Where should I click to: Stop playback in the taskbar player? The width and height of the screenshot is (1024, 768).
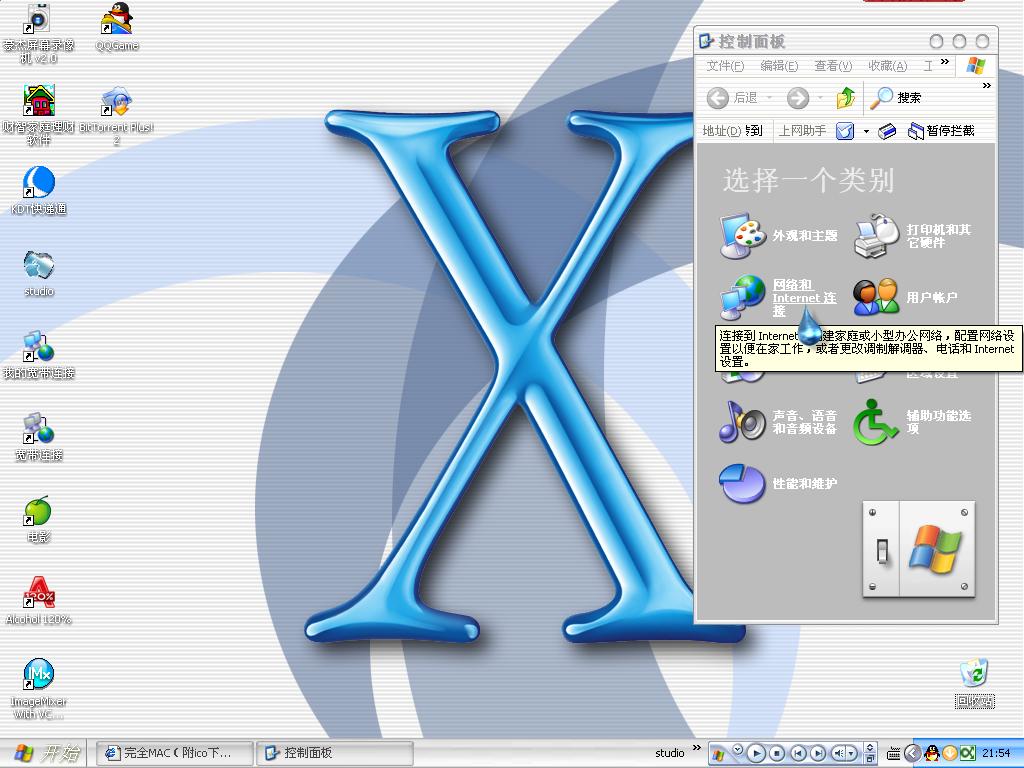coord(776,754)
